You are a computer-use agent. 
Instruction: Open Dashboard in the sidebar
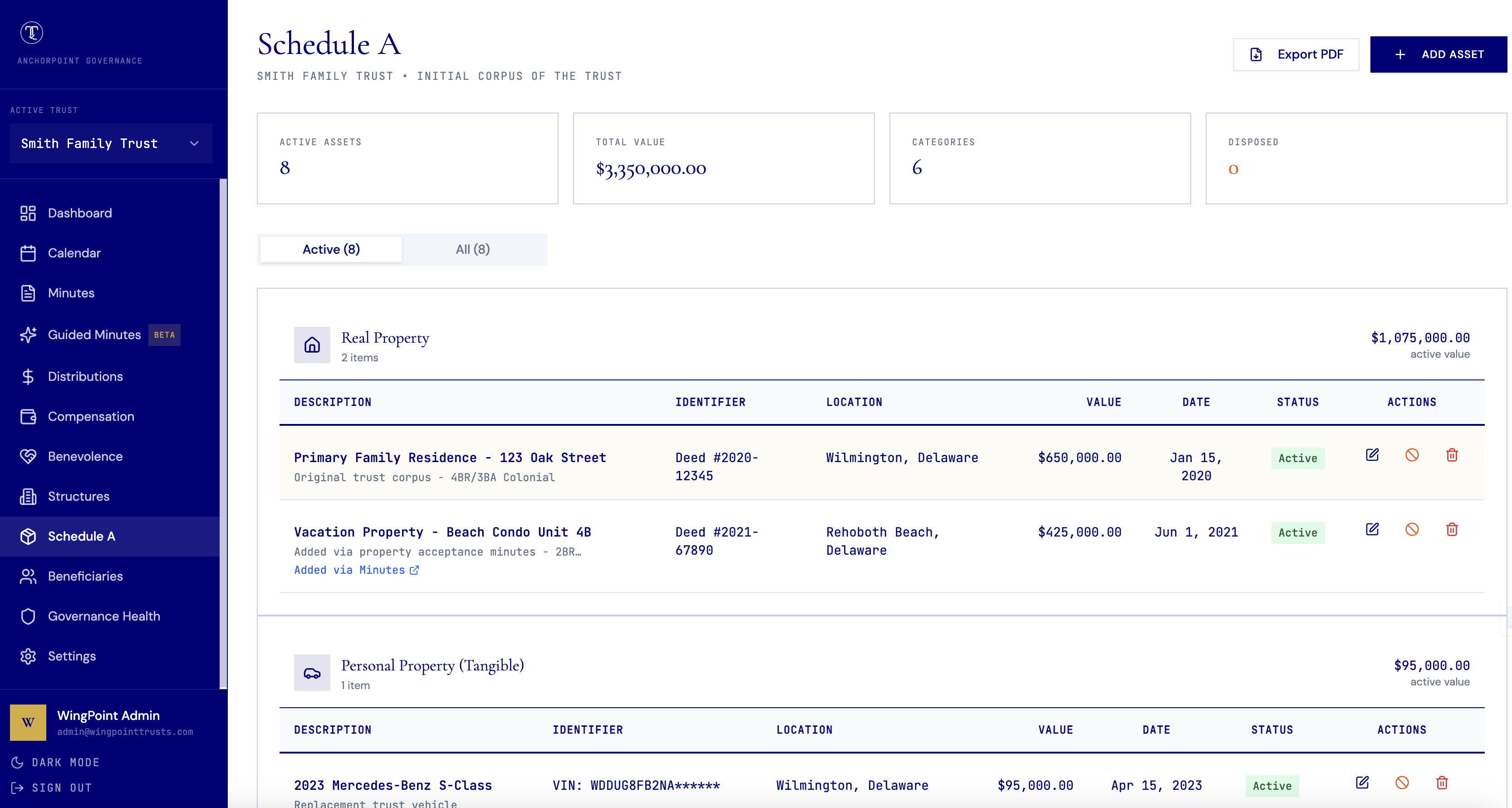(x=110, y=213)
